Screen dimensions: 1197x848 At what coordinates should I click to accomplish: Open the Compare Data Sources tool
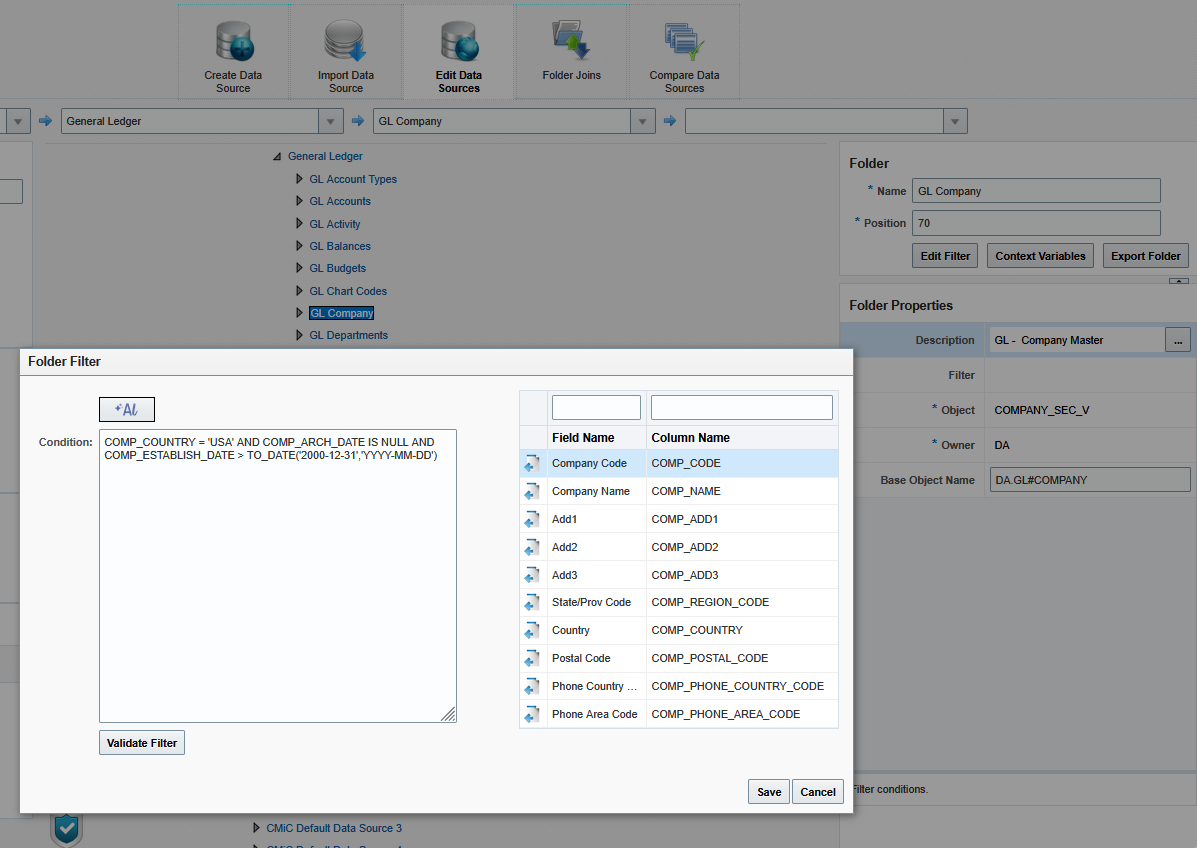pos(684,52)
